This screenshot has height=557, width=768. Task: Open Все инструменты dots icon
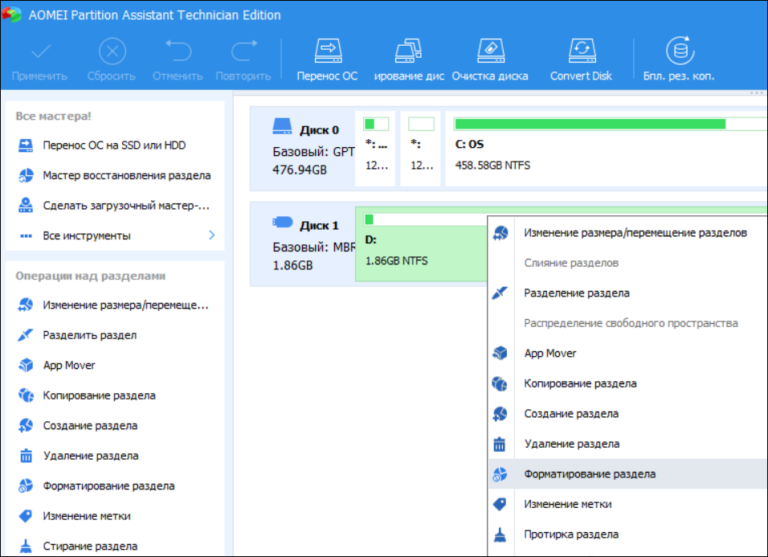click(x=25, y=236)
